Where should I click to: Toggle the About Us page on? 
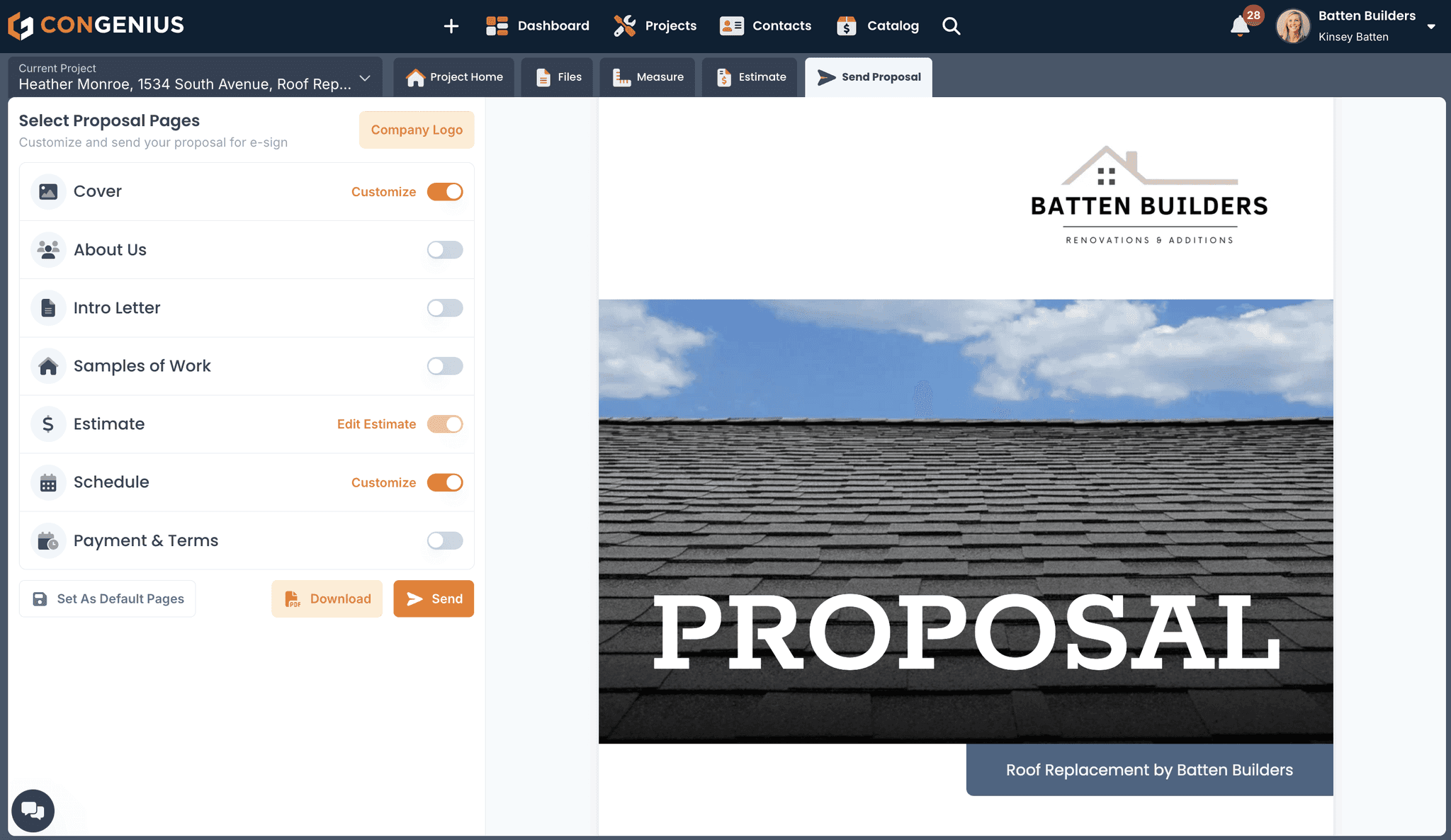(445, 249)
